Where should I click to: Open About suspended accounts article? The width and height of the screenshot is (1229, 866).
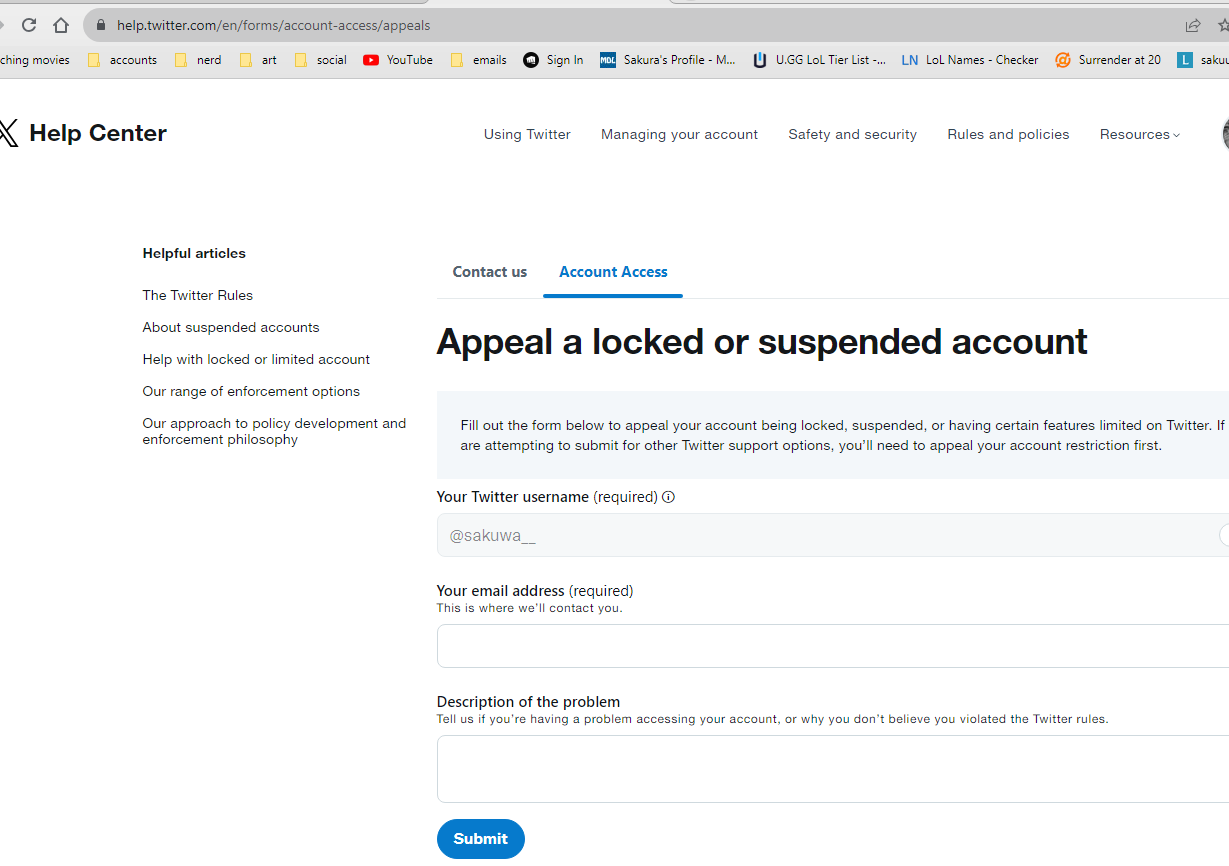231,327
